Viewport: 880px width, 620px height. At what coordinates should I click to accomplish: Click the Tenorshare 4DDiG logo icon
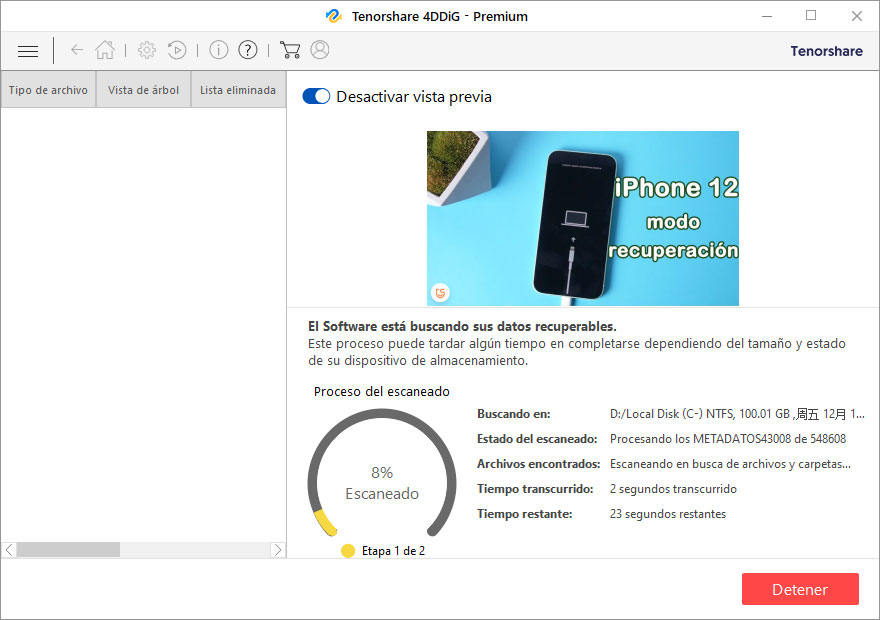coord(333,16)
